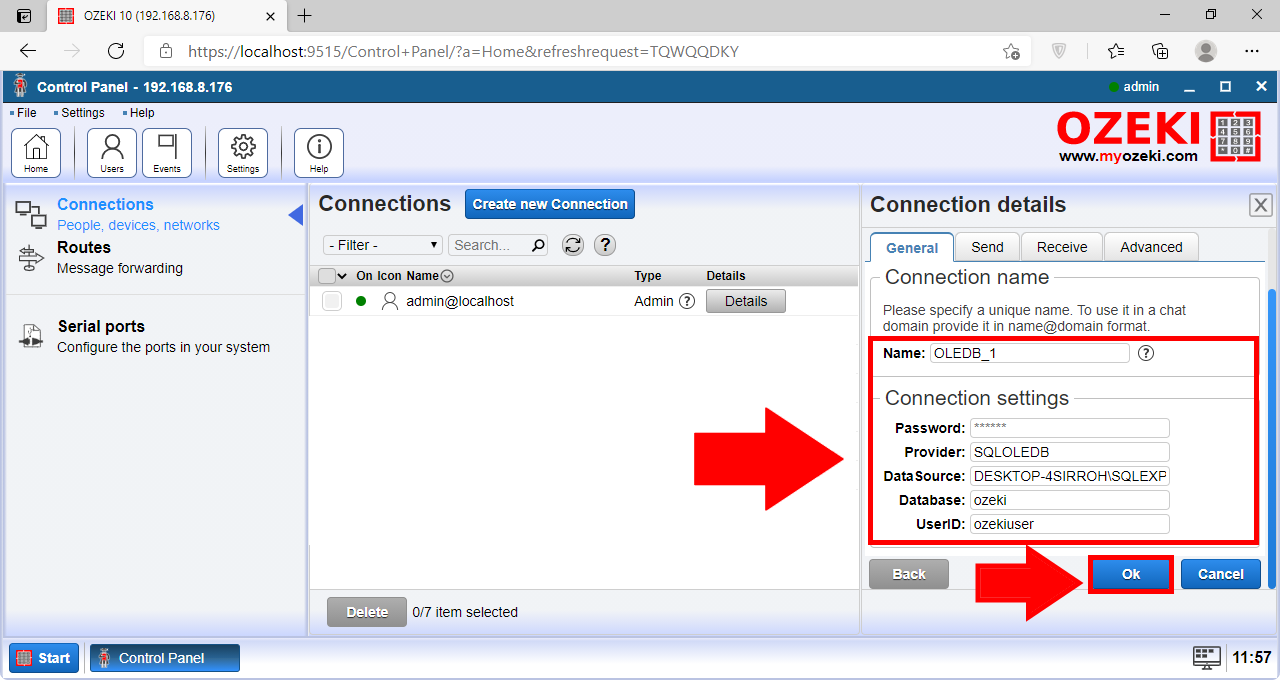The height and width of the screenshot is (680, 1280).
Task: Close the Connection details panel
Action: (x=1261, y=205)
